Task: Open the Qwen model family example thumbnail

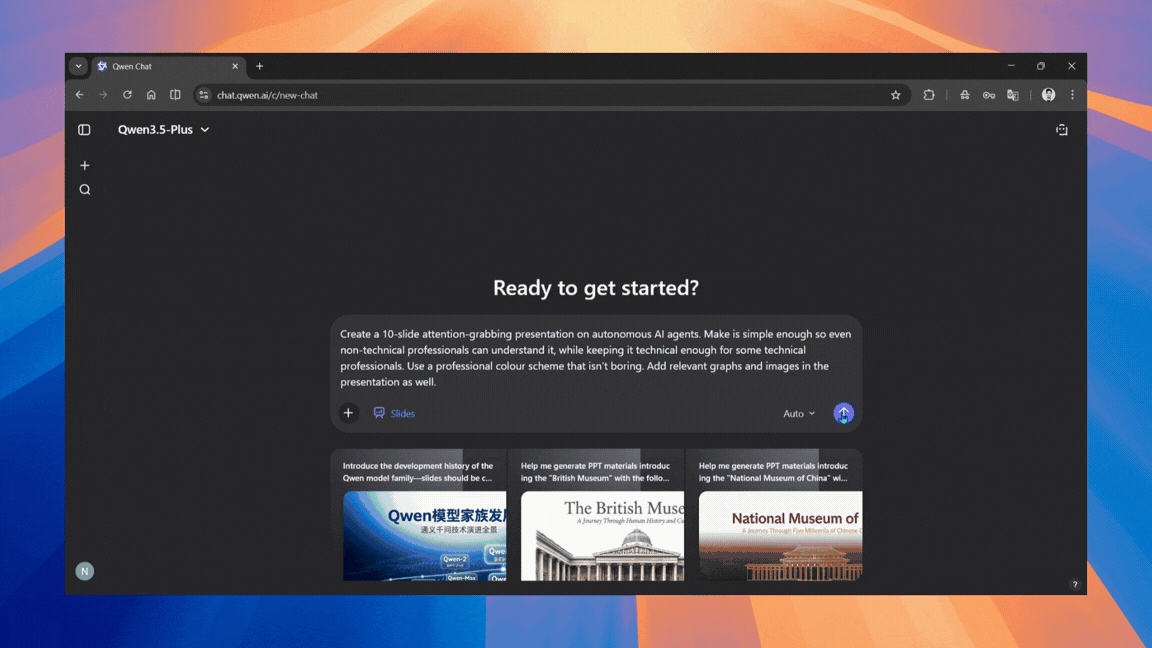Action: click(x=425, y=536)
